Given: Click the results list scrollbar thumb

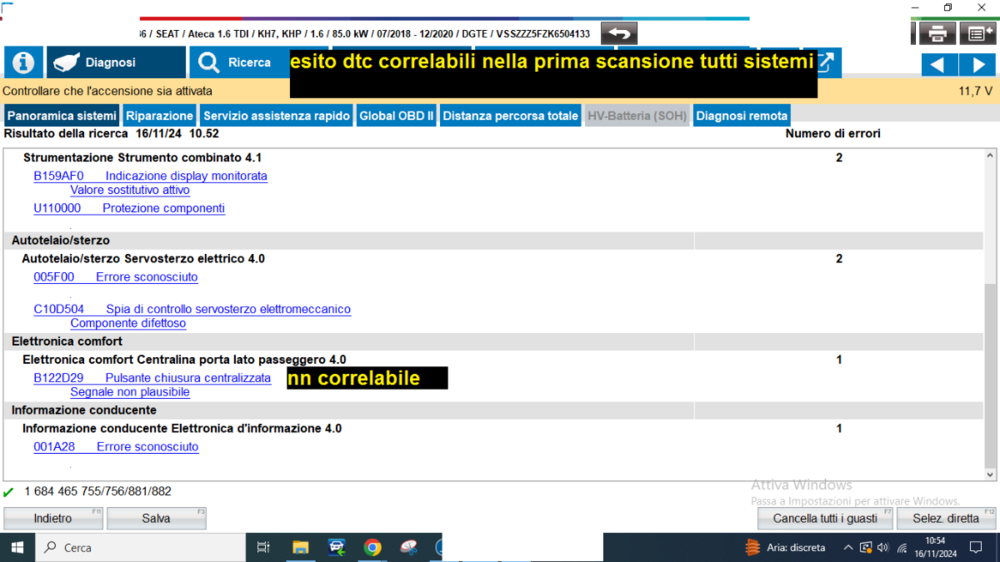Looking at the screenshot, I should tap(990, 377).
